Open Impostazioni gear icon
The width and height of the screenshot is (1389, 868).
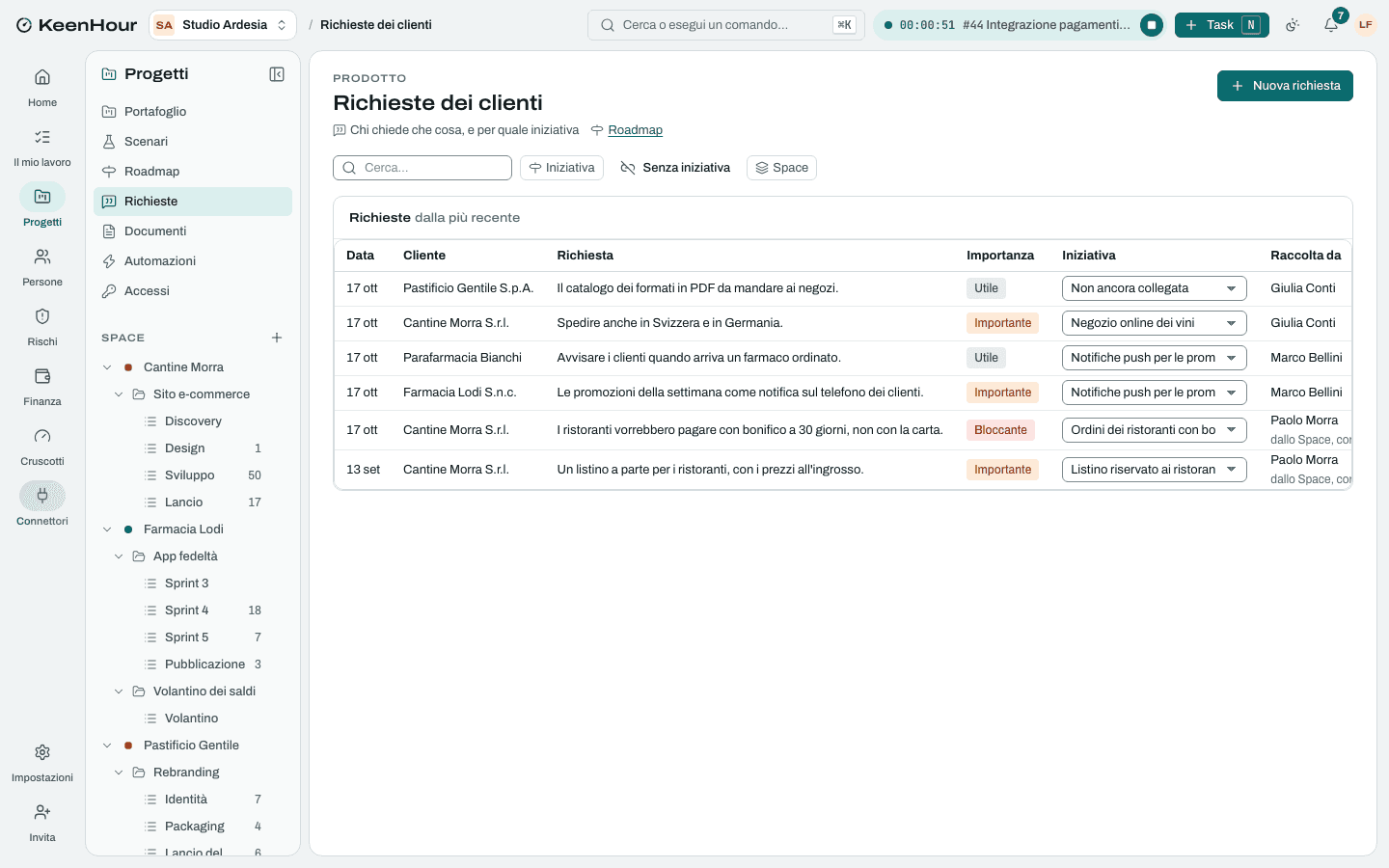point(42,752)
